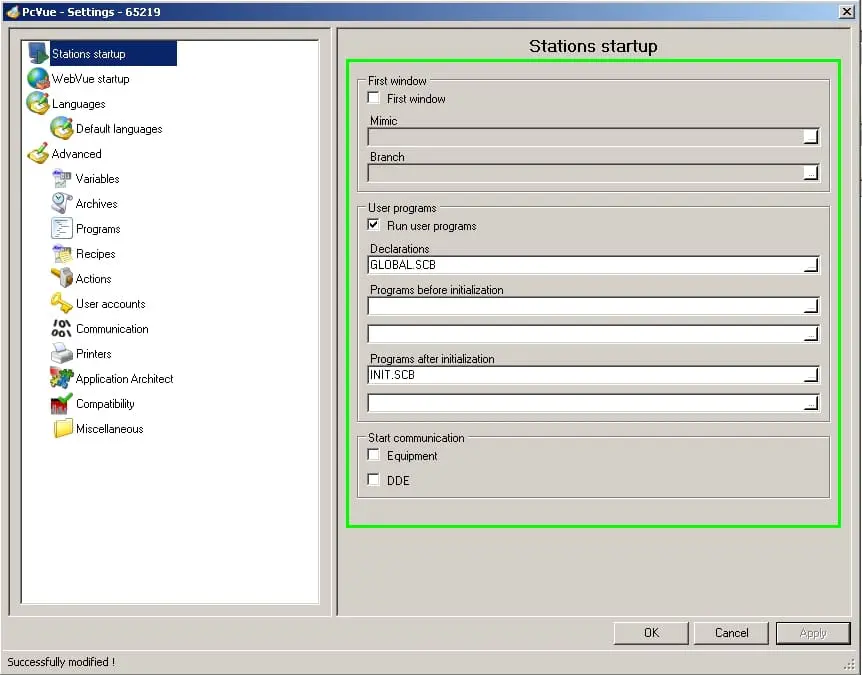Click the first Programs before initialization field
This screenshot has height=675, width=862.
pos(585,306)
